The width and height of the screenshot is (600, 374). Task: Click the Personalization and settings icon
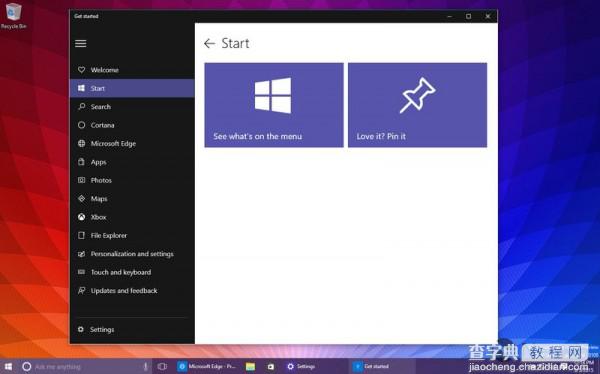click(81, 253)
